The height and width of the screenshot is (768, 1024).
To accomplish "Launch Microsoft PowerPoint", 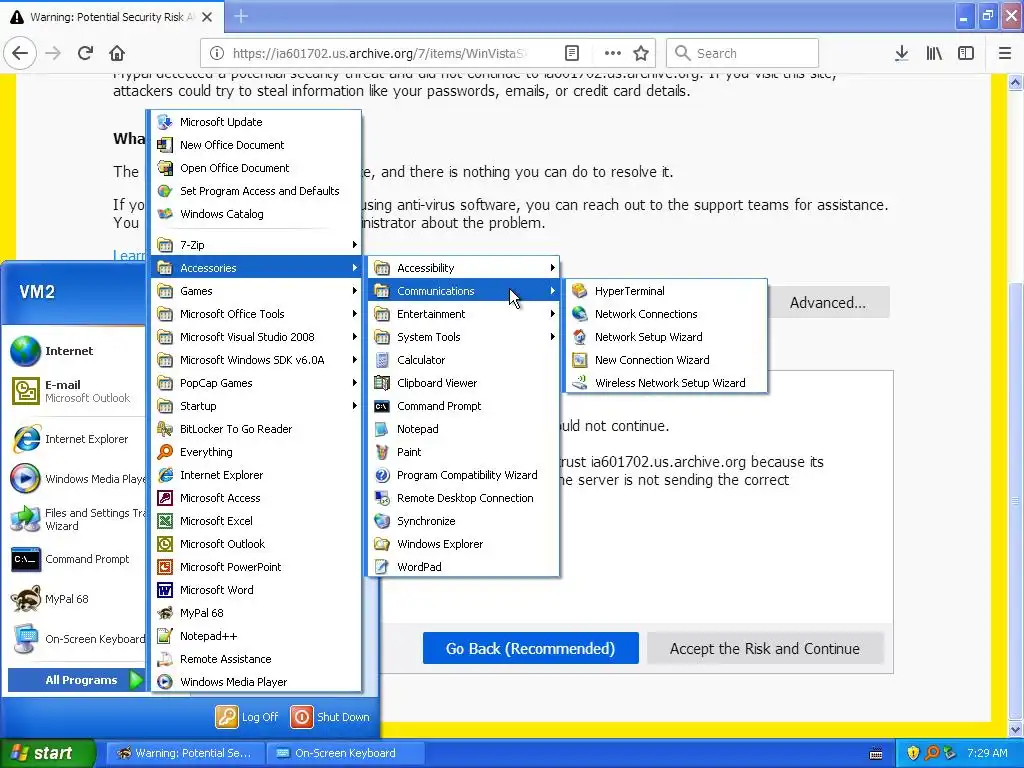I will coord(256,567).
